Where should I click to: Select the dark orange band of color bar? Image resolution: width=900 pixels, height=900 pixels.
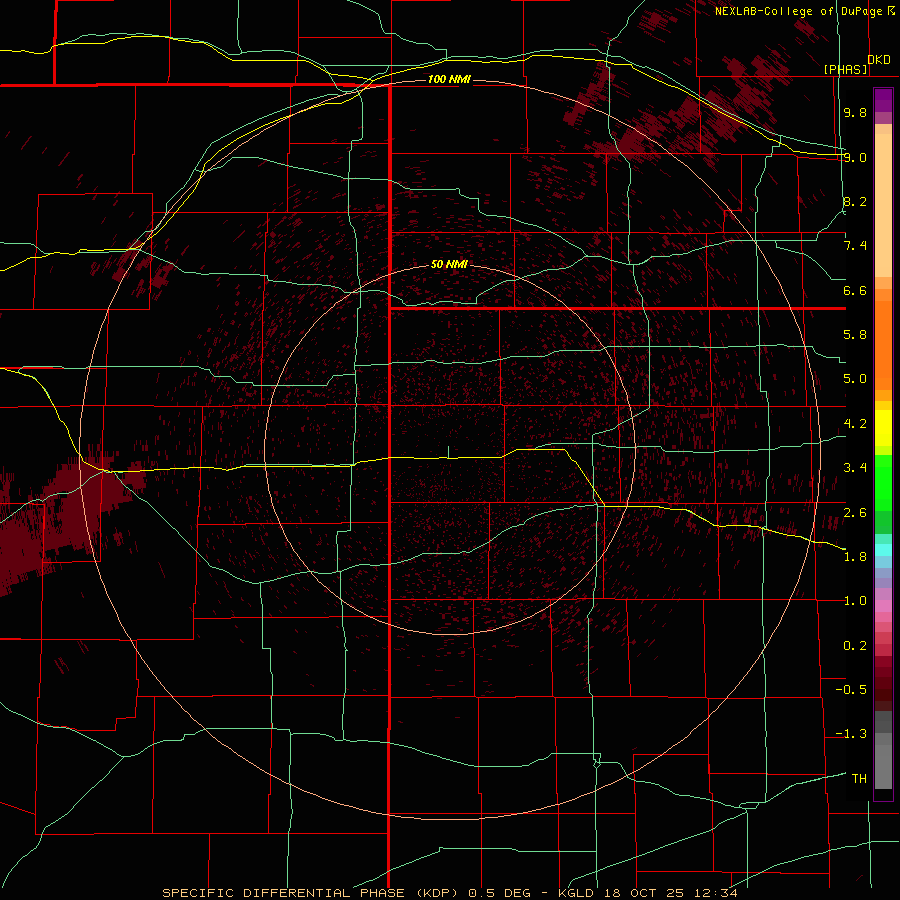pos(883,346)
